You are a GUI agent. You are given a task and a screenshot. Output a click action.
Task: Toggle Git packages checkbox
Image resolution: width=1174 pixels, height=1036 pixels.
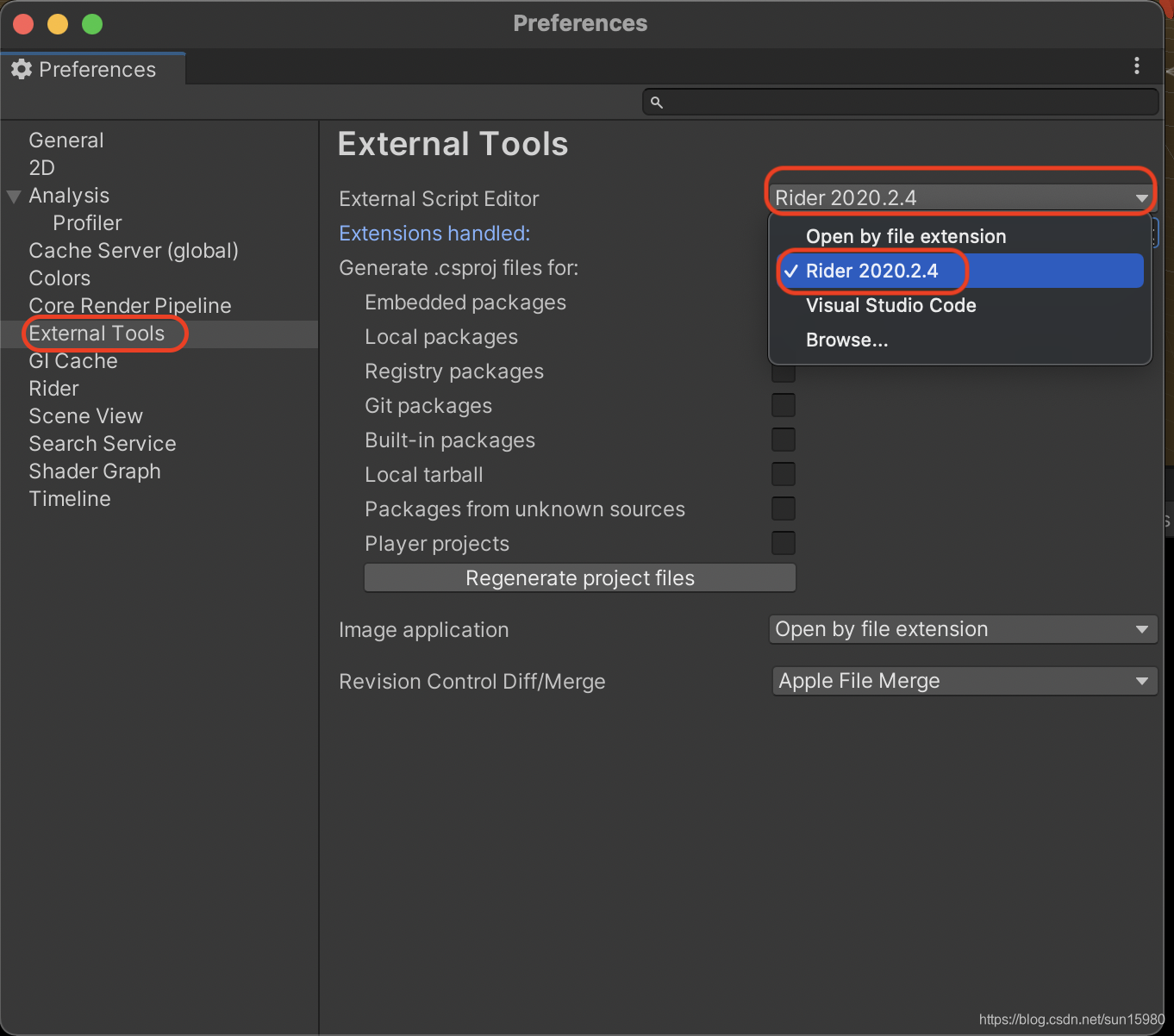tap(783, 405)
